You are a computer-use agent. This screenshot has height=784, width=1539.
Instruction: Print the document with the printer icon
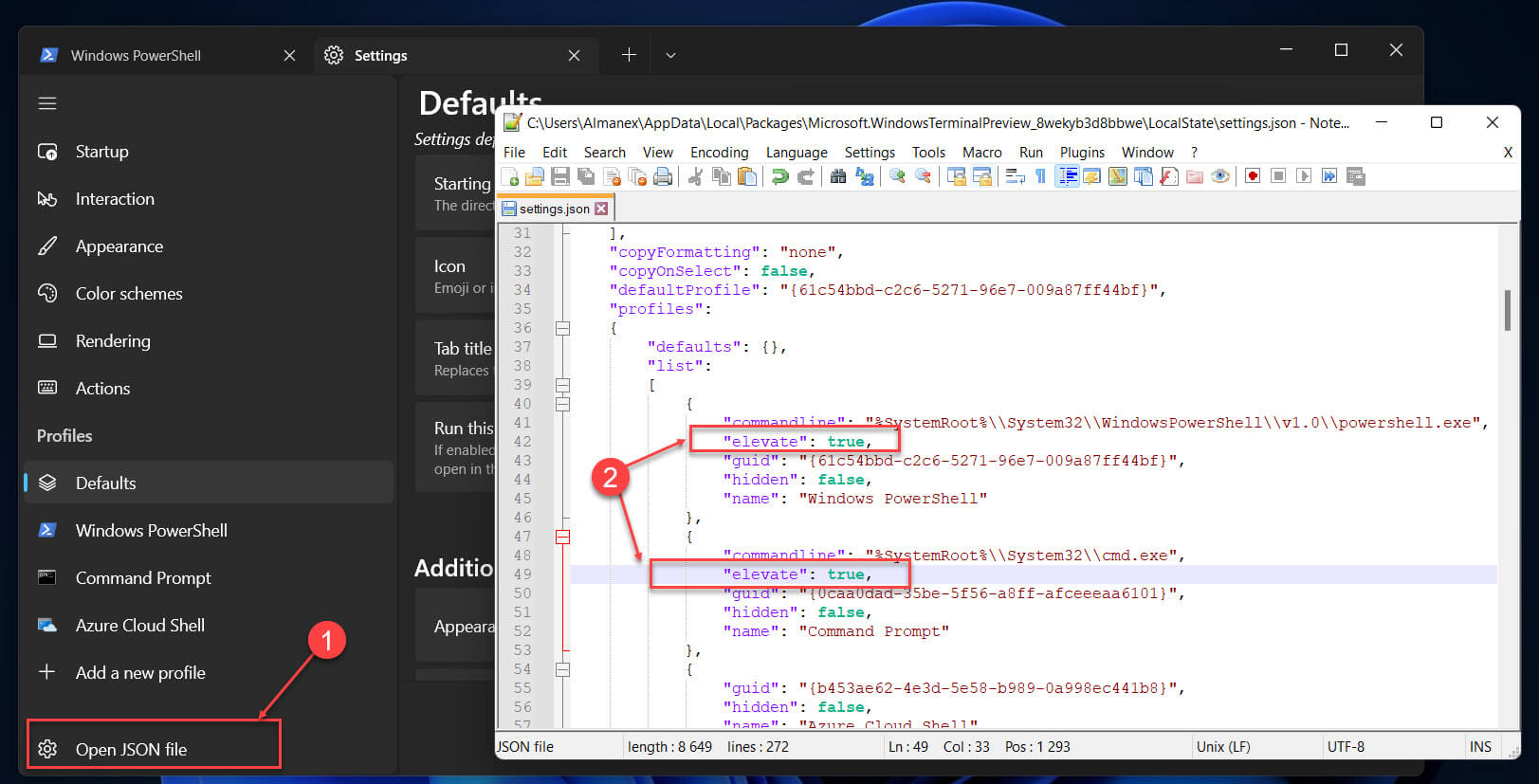pyautogui.click(x=663, y=176)
